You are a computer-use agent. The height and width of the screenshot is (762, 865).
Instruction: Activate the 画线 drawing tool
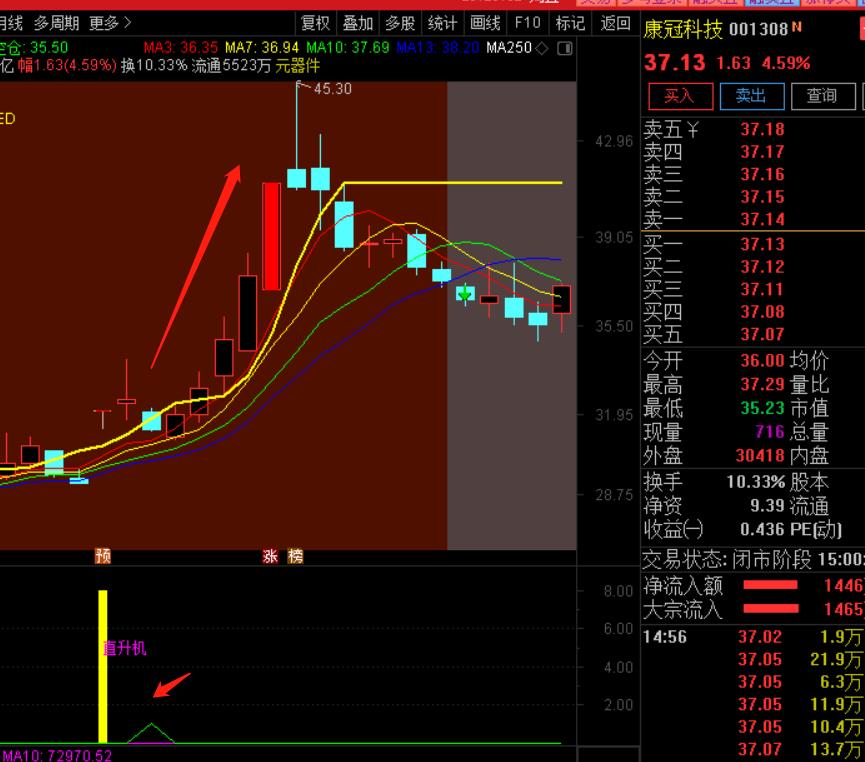[485, 23]
